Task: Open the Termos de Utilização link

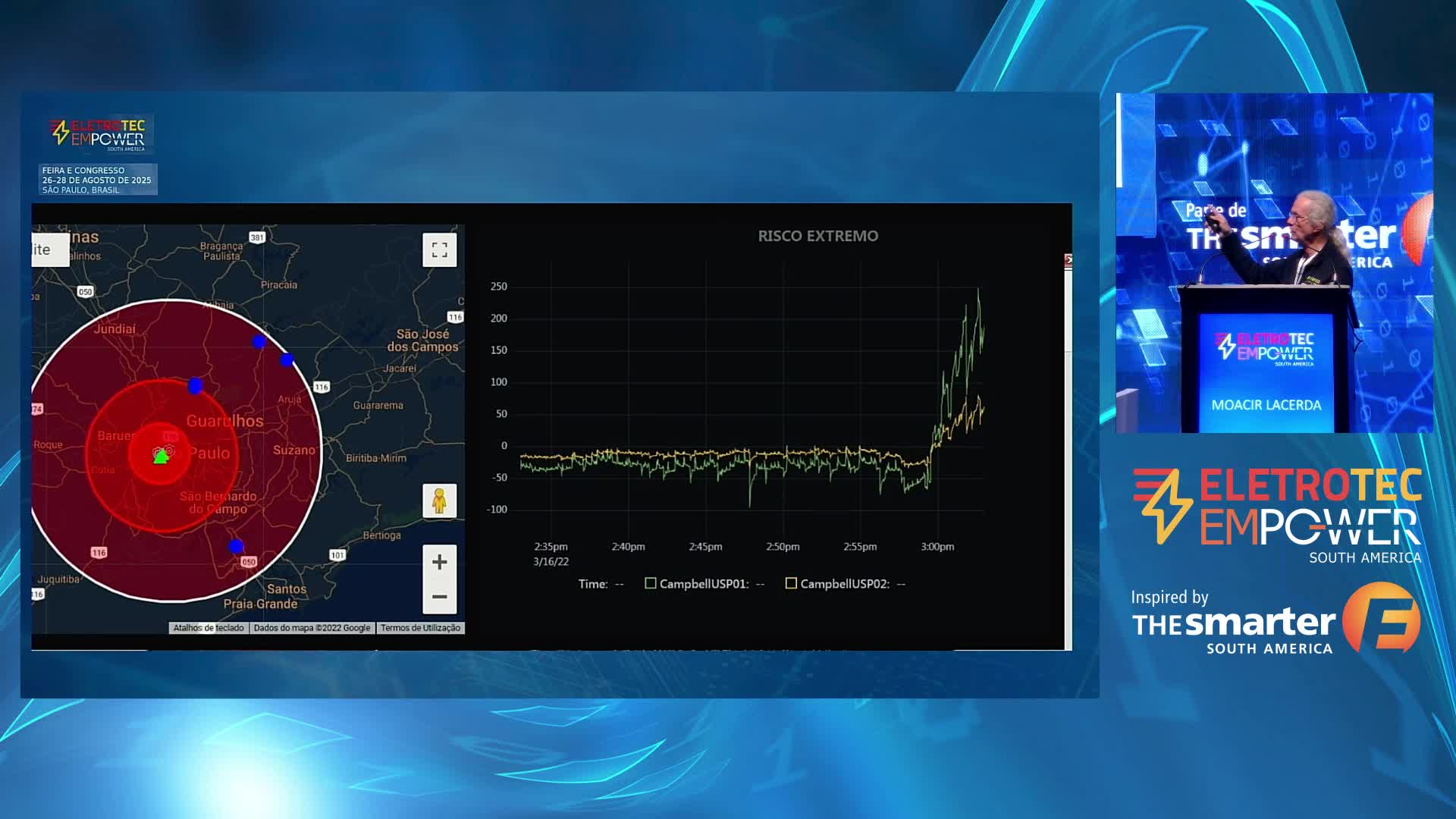Action: point(420,628)
